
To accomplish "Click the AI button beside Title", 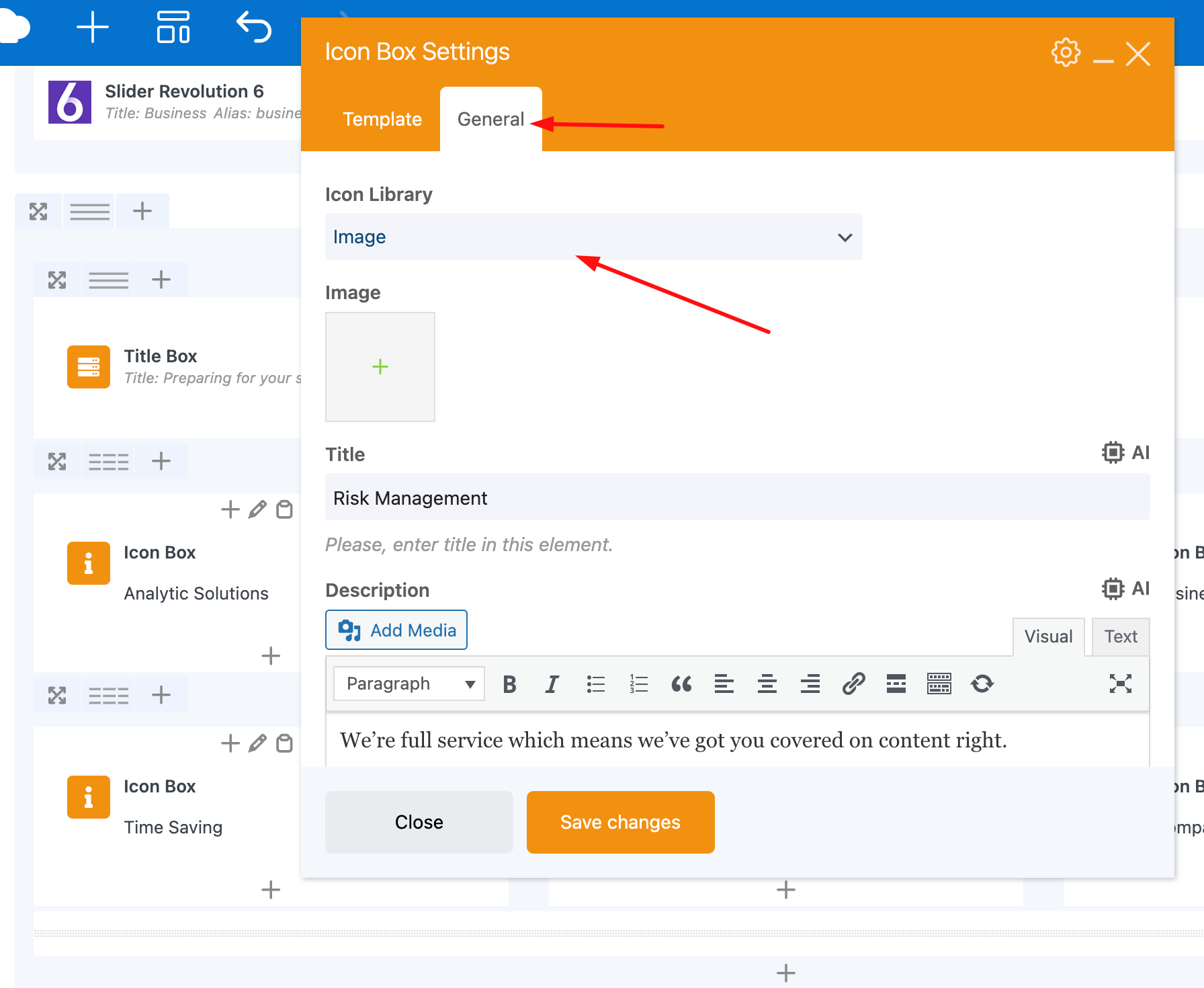I will pos(1126,452).
